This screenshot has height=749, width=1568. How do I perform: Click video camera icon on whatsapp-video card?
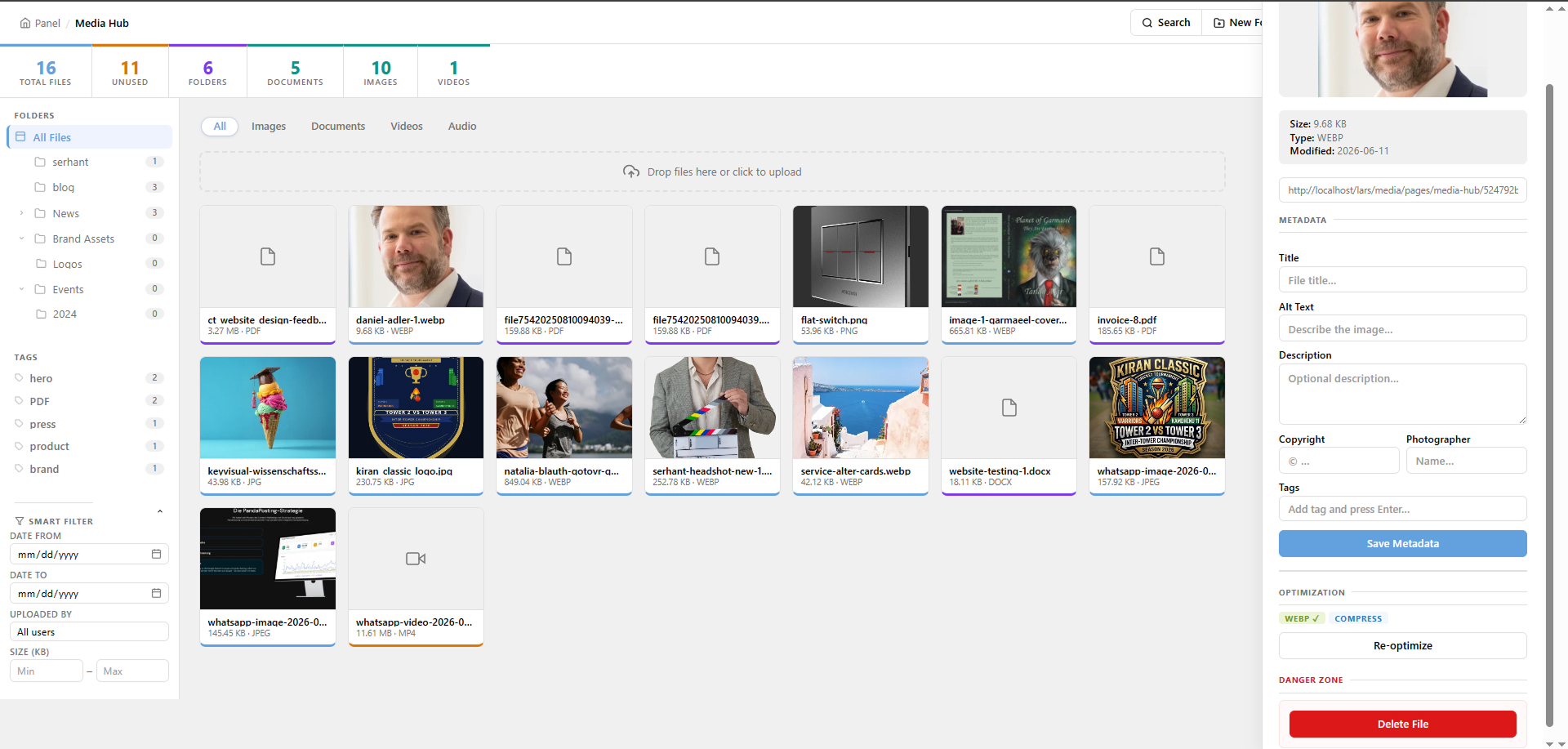416,559
